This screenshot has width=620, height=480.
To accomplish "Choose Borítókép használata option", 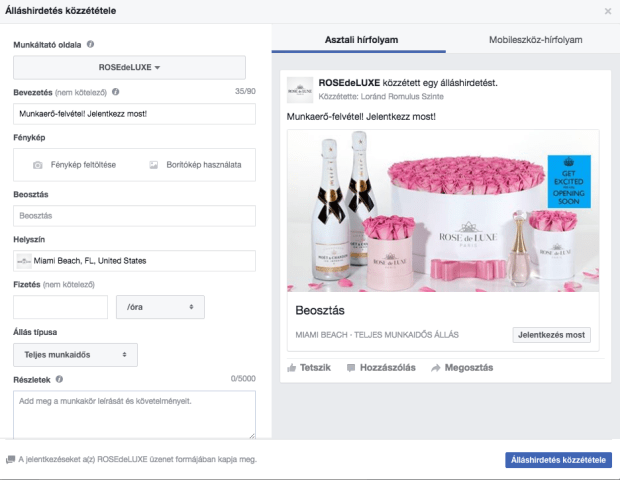I will coord(194,164).
